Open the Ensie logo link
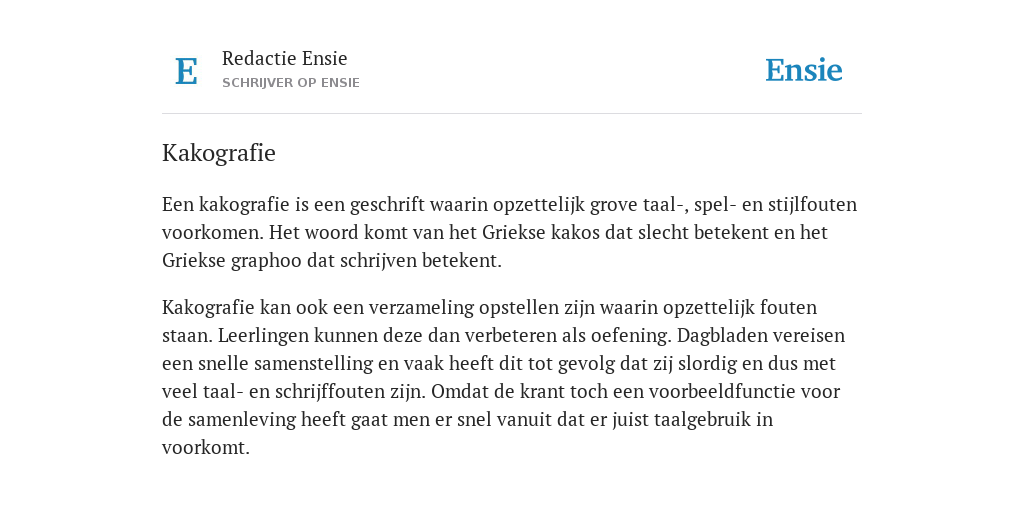 point(804,70)
